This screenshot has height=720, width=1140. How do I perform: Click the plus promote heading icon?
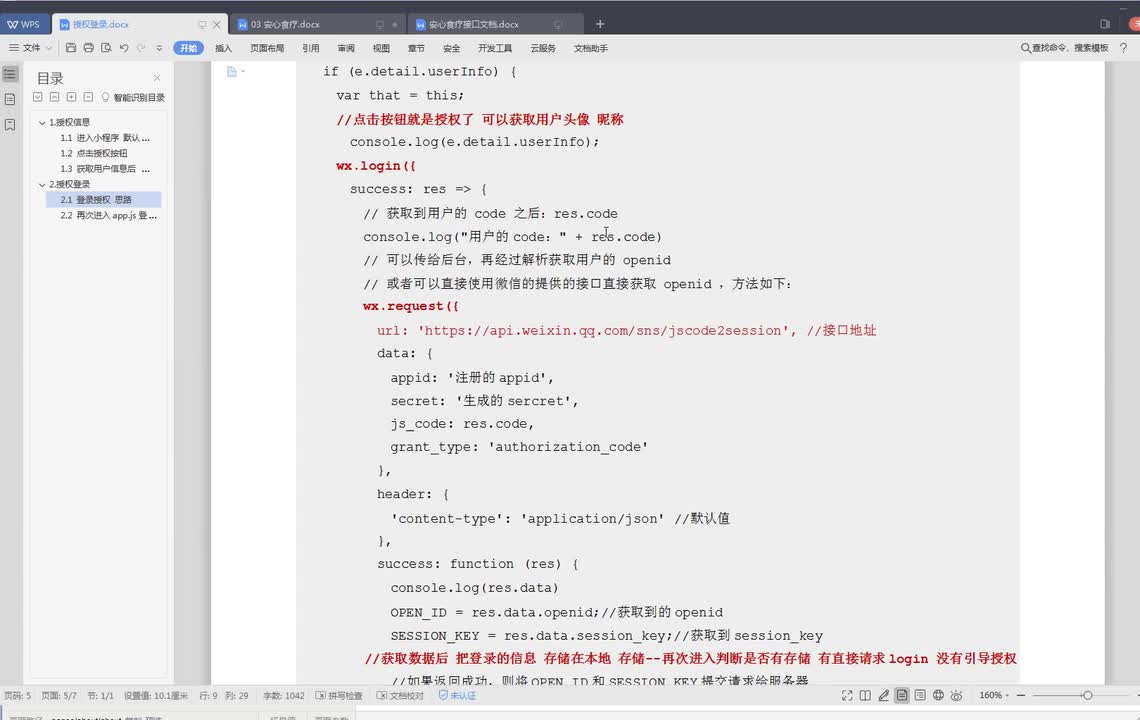71,97
